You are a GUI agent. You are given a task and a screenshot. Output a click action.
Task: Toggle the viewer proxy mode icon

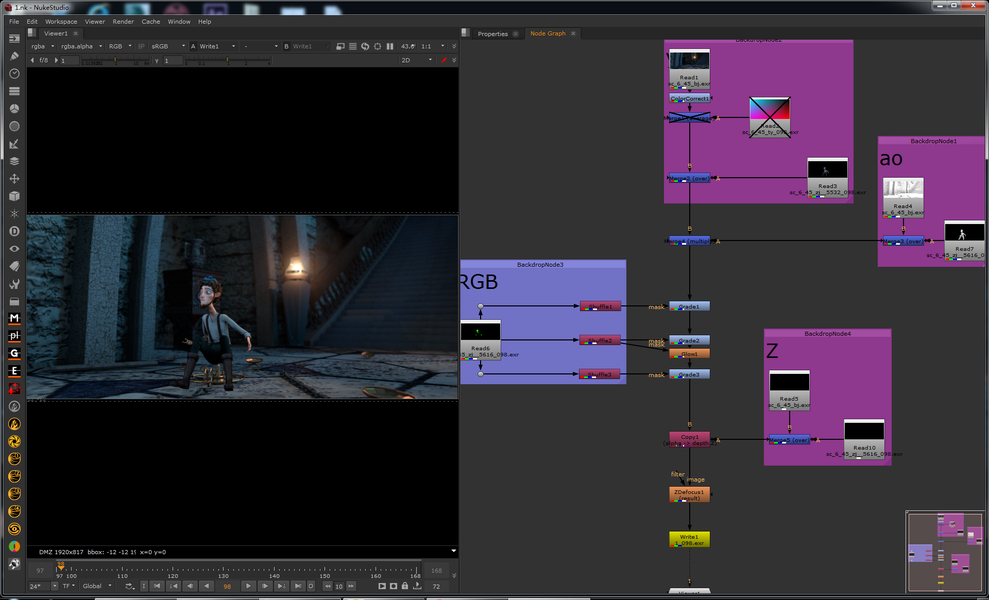(x=341, y=46)
